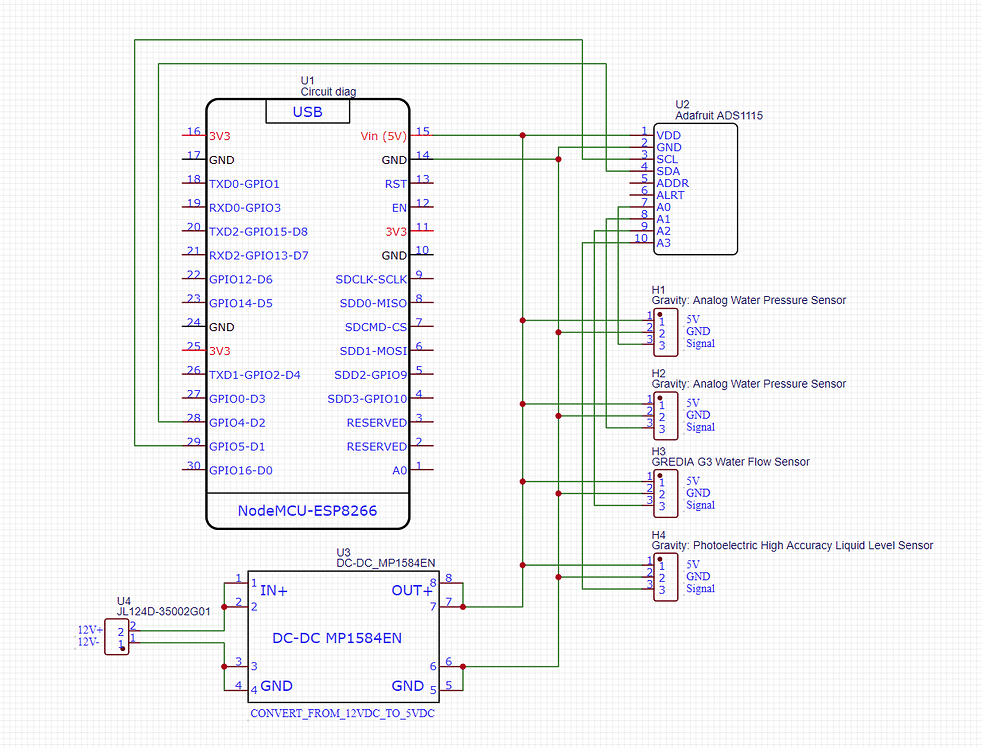The image size is (982, 748).
Task: Select header H1 Analog Water Pressure Sensor
Action: click(x=665, y=331)
